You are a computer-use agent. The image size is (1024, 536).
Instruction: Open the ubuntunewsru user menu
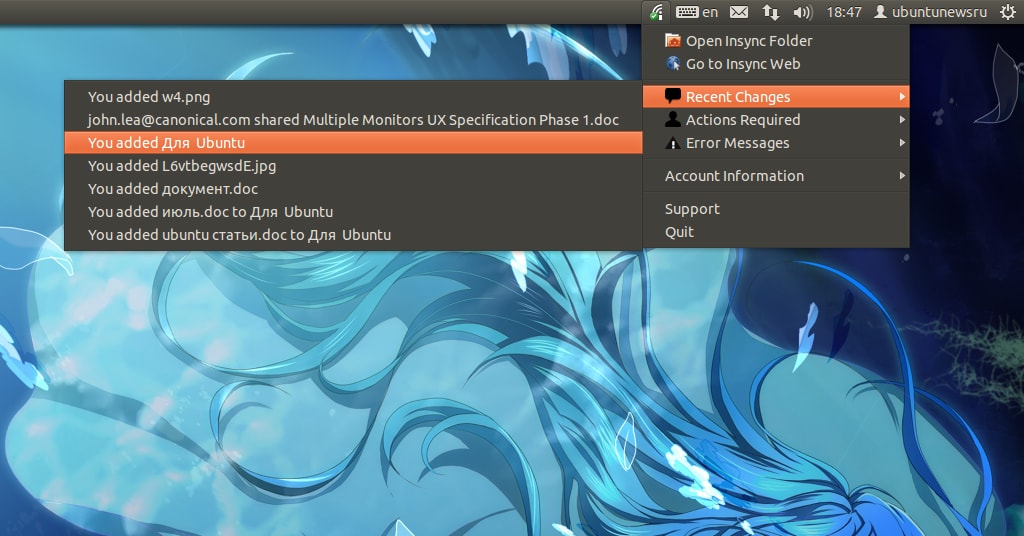(931, 12)
